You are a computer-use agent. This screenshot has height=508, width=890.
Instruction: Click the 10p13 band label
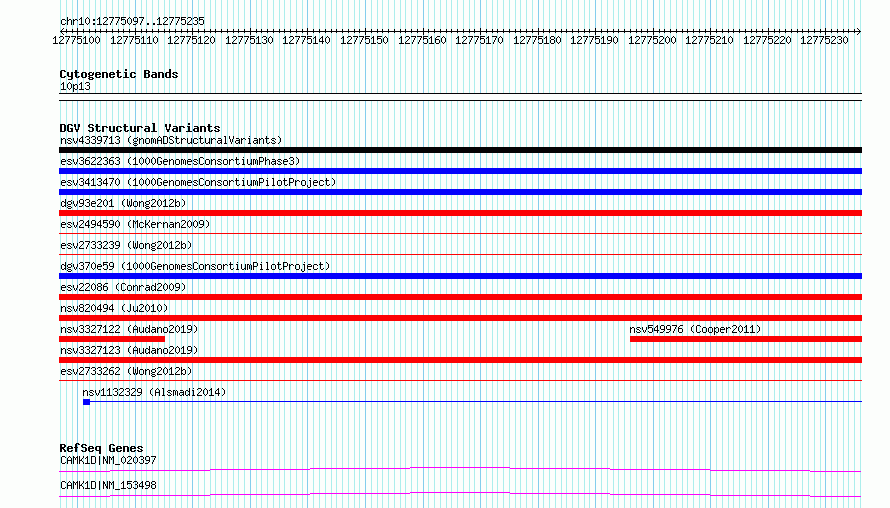pos(75,86)
